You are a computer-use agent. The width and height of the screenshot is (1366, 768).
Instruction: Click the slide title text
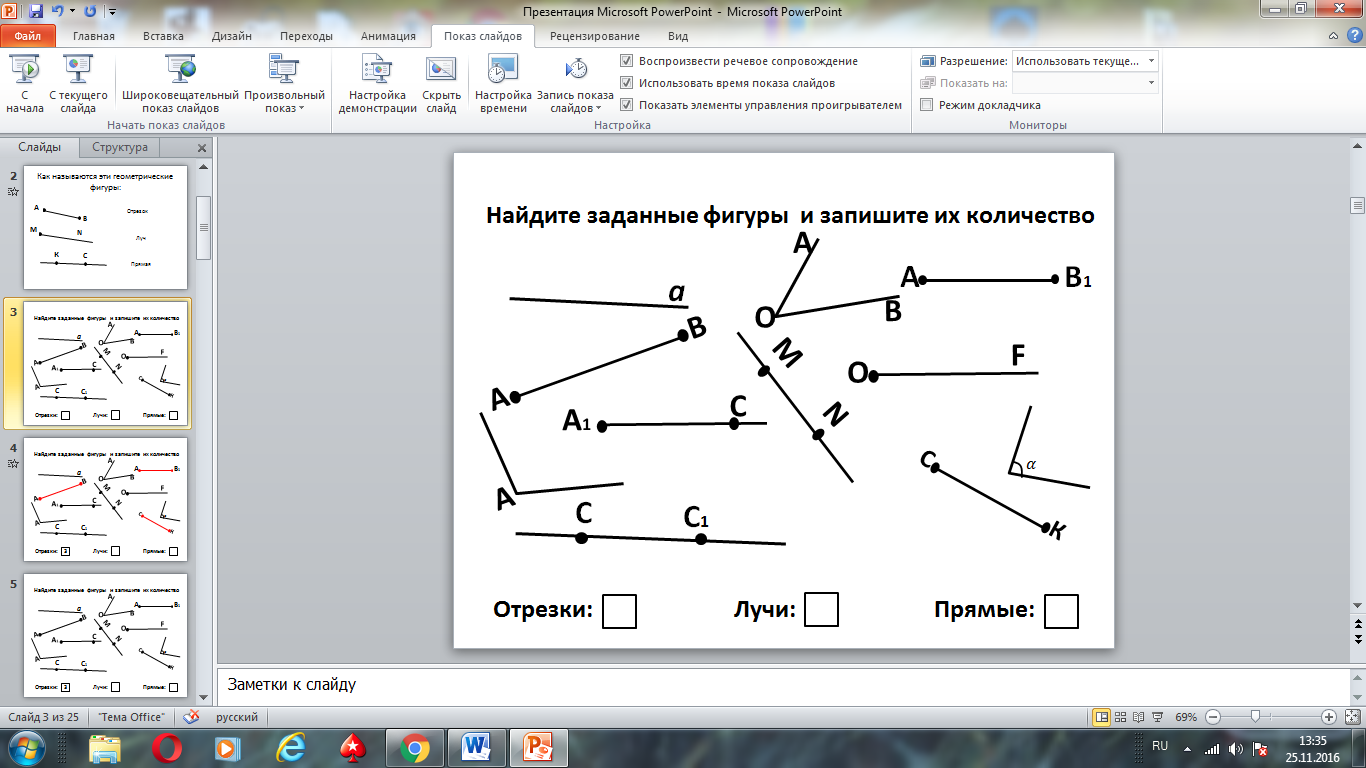[790, 215]
